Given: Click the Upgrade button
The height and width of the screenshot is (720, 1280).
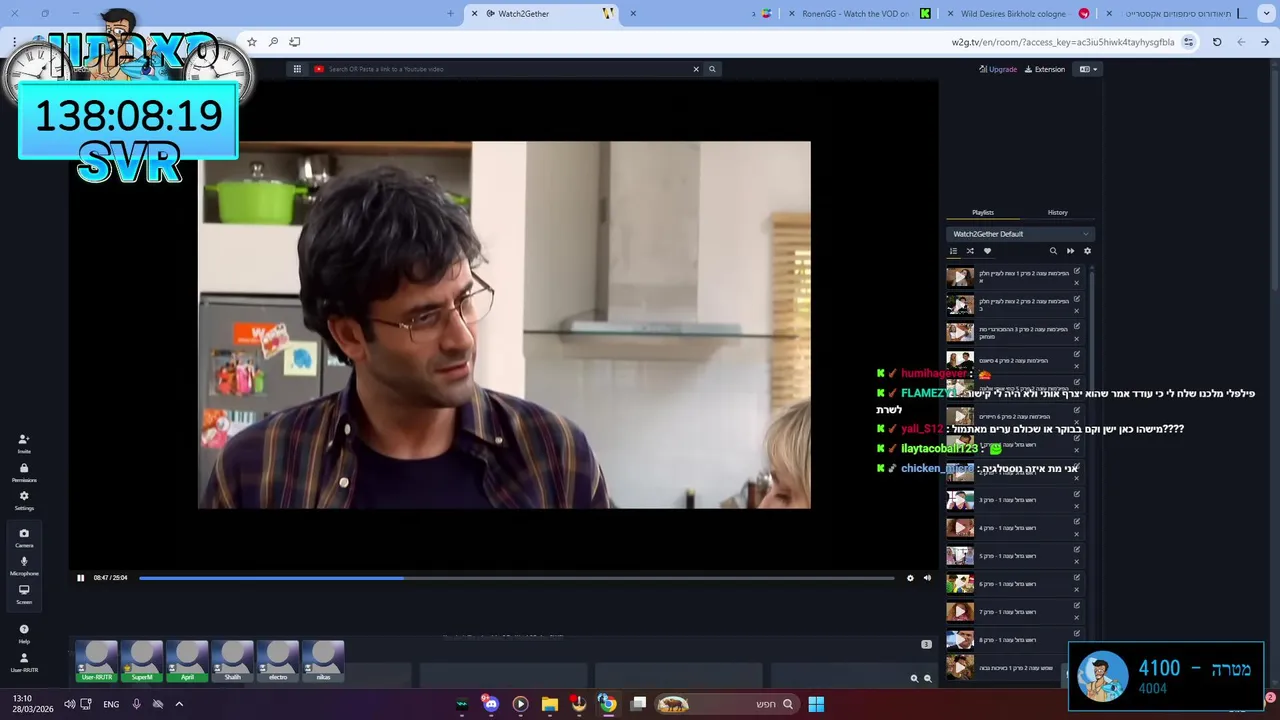Looking at the screenshot, I should (x=998, y=69).
